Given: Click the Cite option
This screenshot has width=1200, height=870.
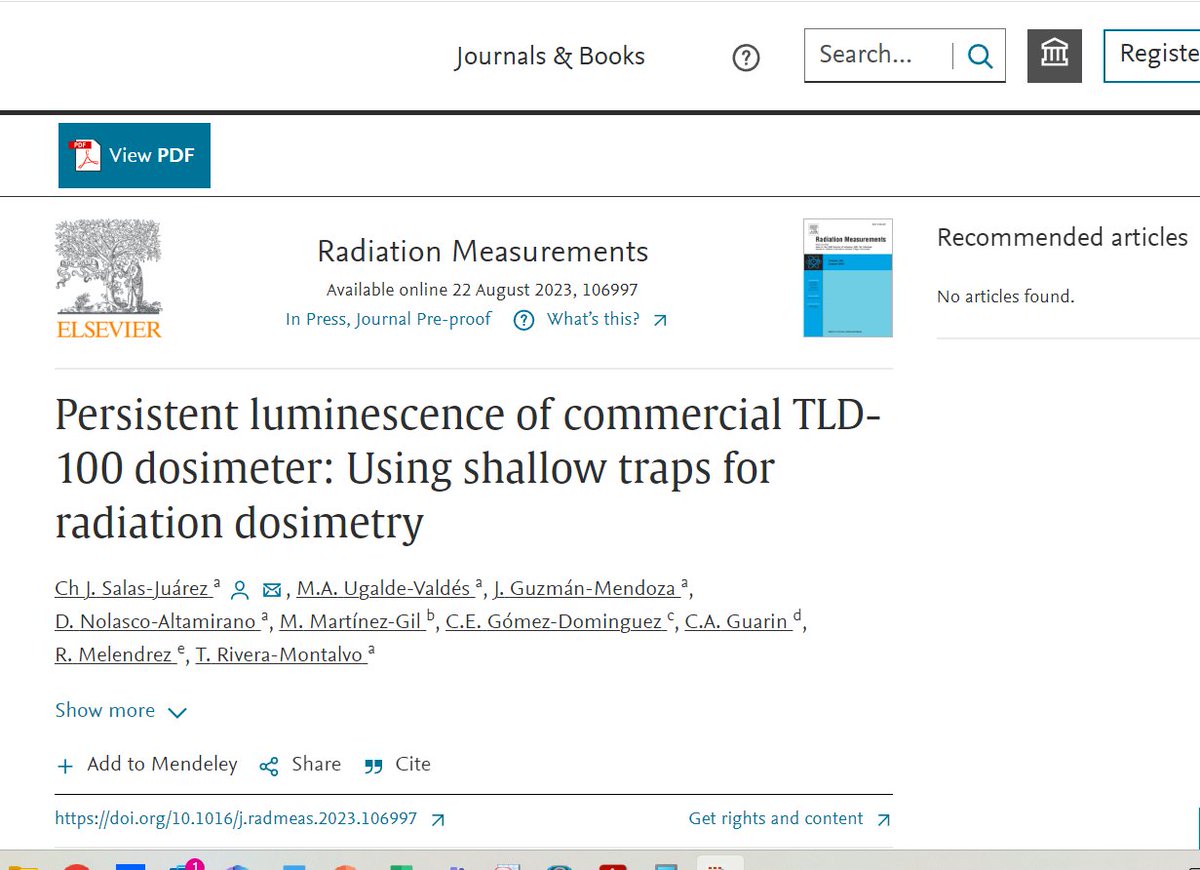Looking at the screenshot, I should coord(398,765).
